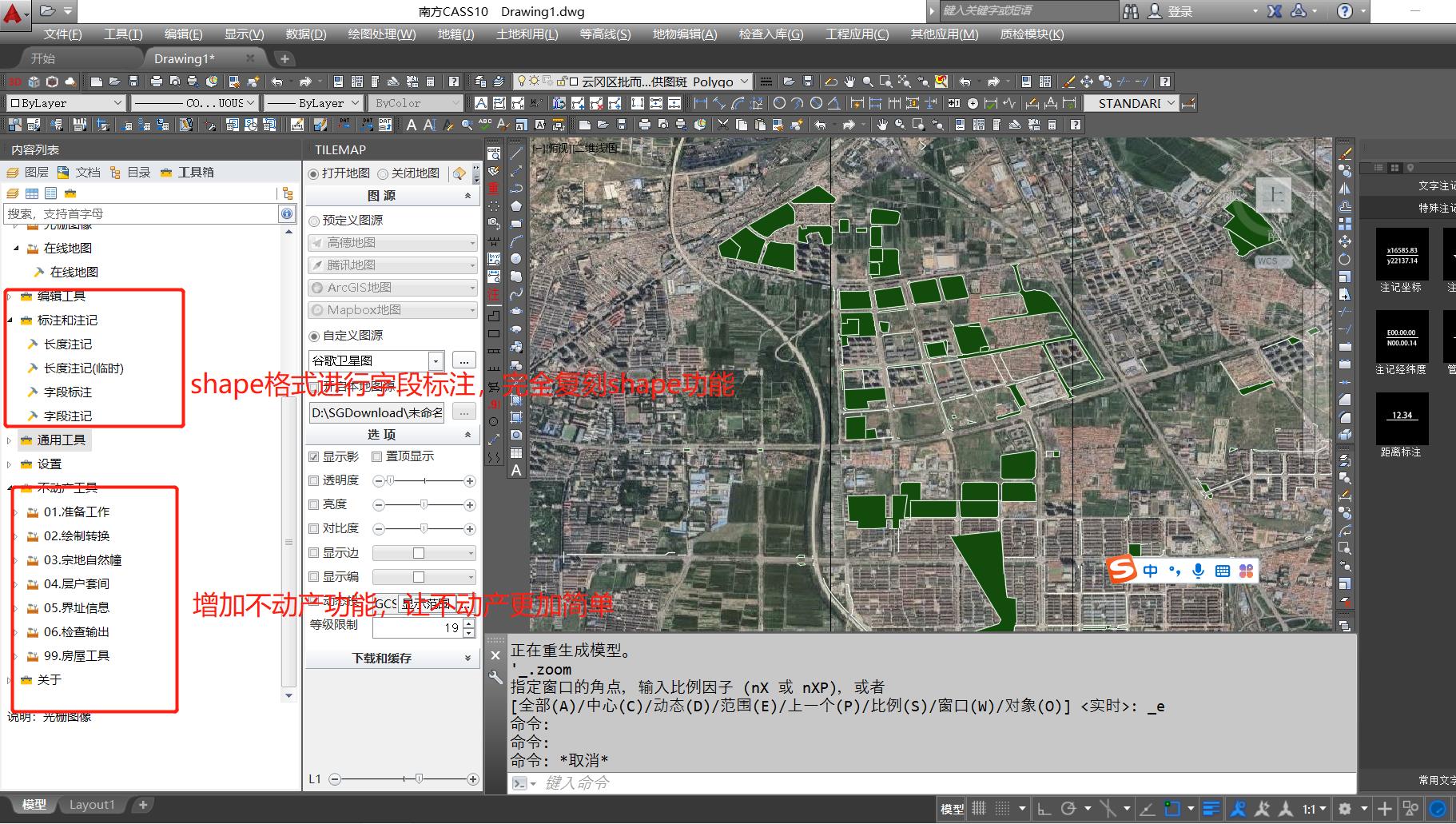
Task: Check the 对比度 checkbox
Action: tap(314, 528)
